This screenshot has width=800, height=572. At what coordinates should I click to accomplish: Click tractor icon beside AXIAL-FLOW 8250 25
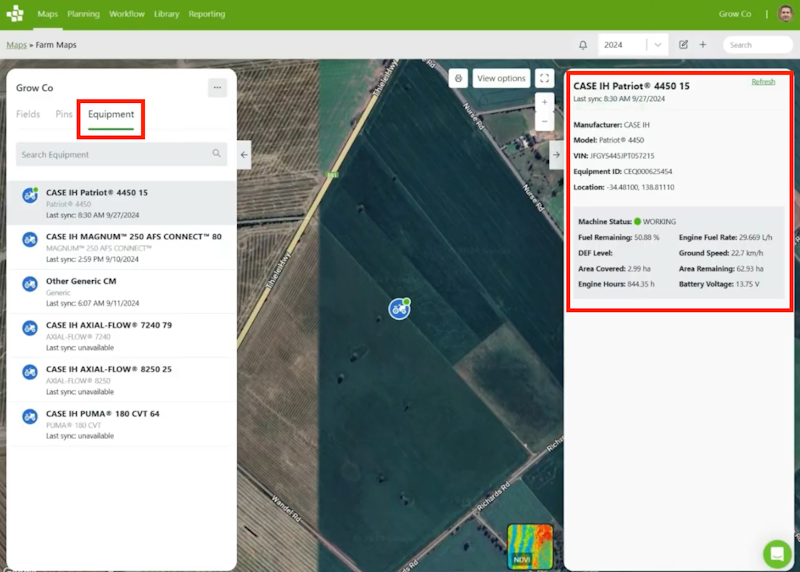tap(30, 372)
